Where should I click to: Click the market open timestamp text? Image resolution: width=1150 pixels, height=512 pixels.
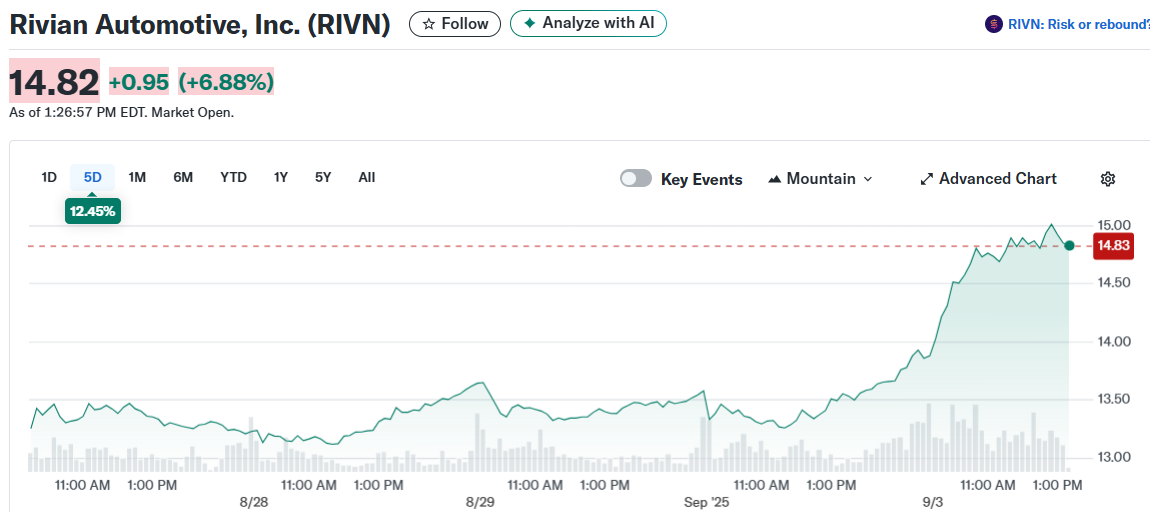(122, 113)
